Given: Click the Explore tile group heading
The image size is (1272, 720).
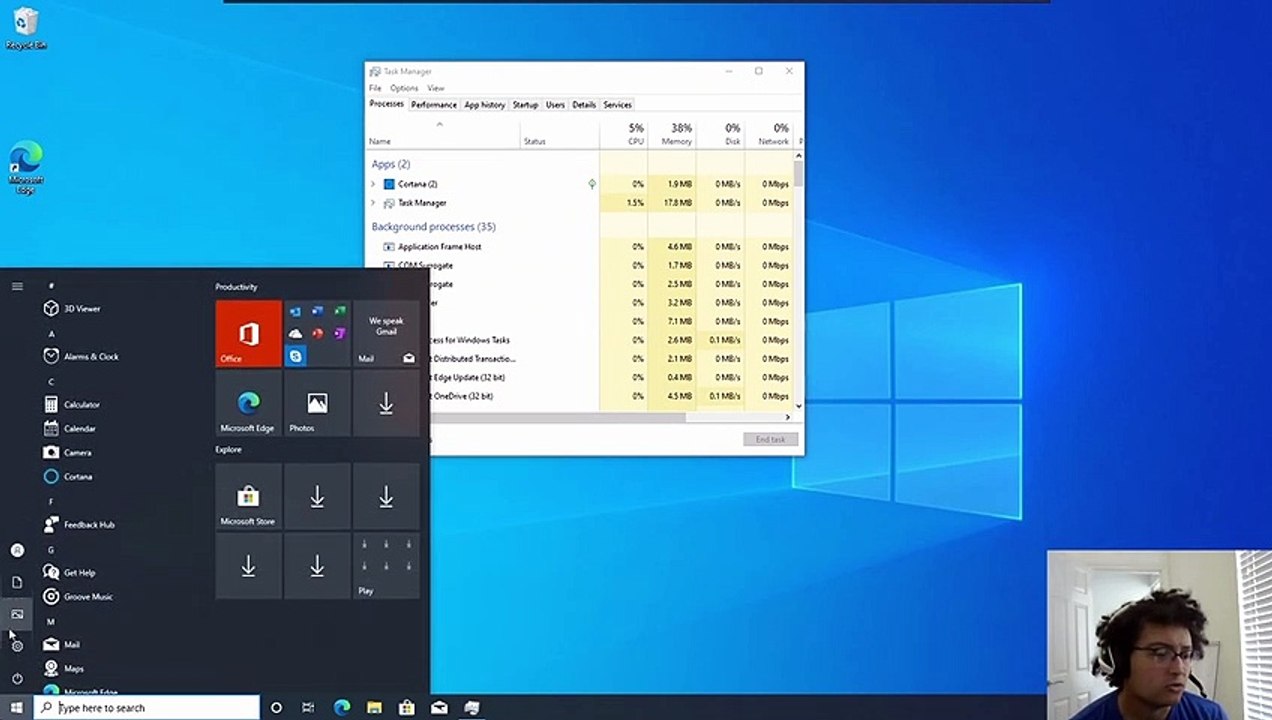Looking at the screenshot, I should [228, 450].
